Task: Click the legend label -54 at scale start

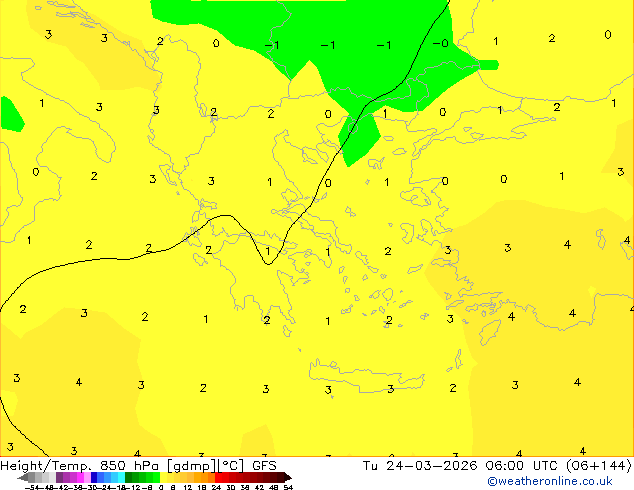Action: tap(32, 487)
